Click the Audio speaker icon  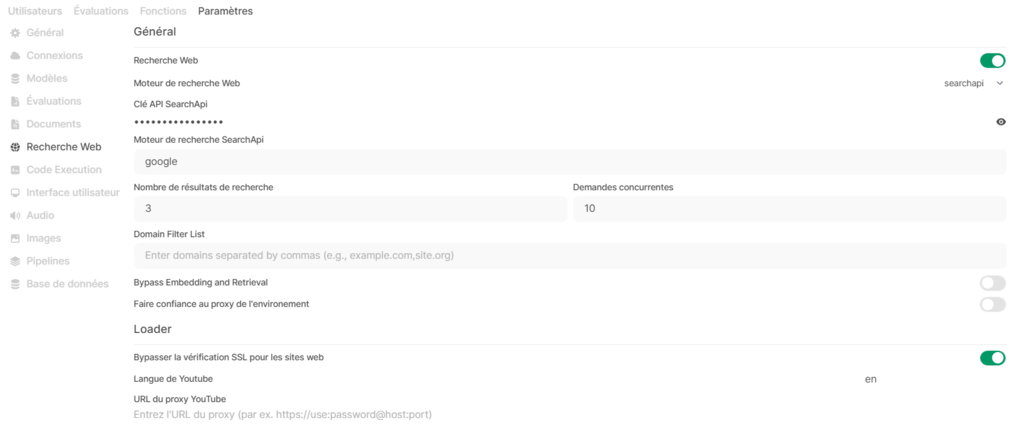pos(16,215)
